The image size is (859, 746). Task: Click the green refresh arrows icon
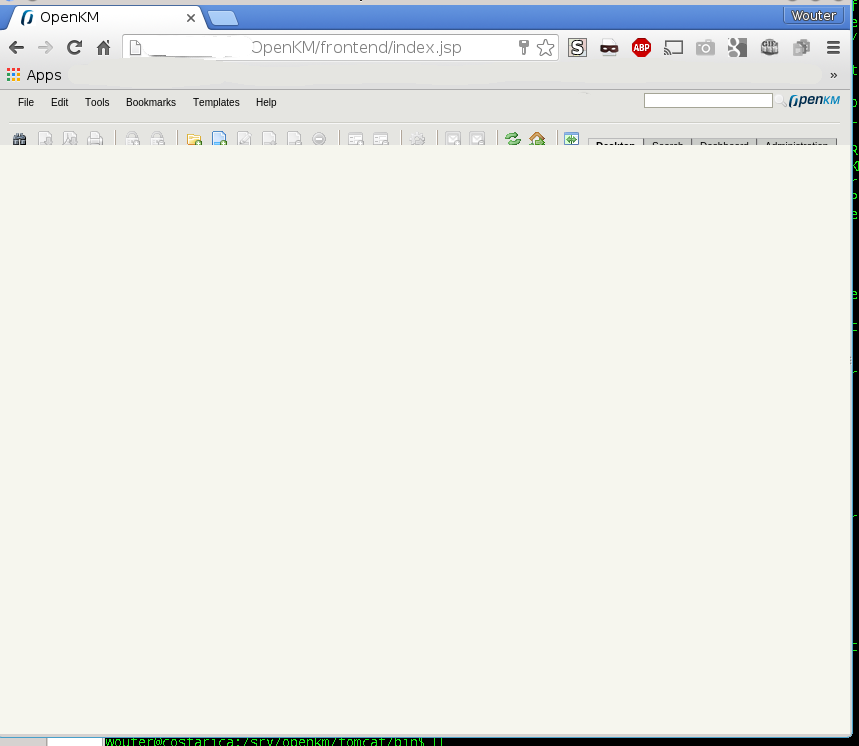[x=513, y=140]
